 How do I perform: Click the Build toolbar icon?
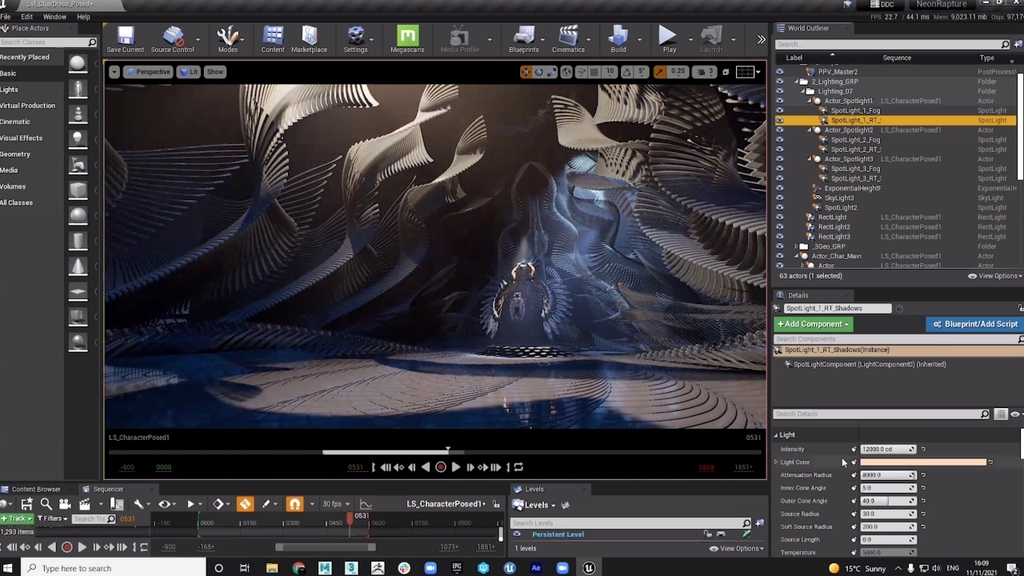pos(618,39)
